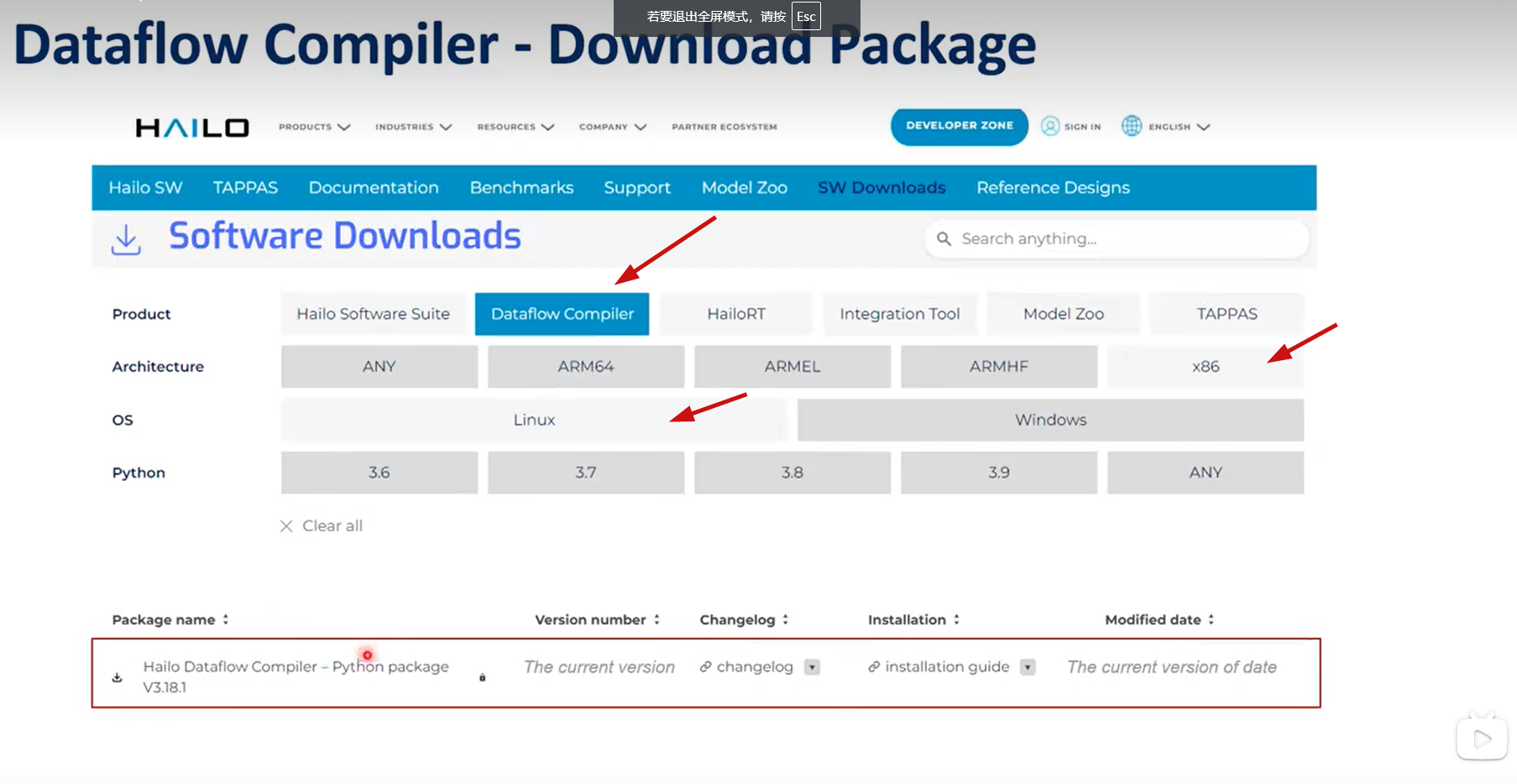Screen dimensions: 1517x784
Task: Expand the Products menu
Action: tap(315, 127)
